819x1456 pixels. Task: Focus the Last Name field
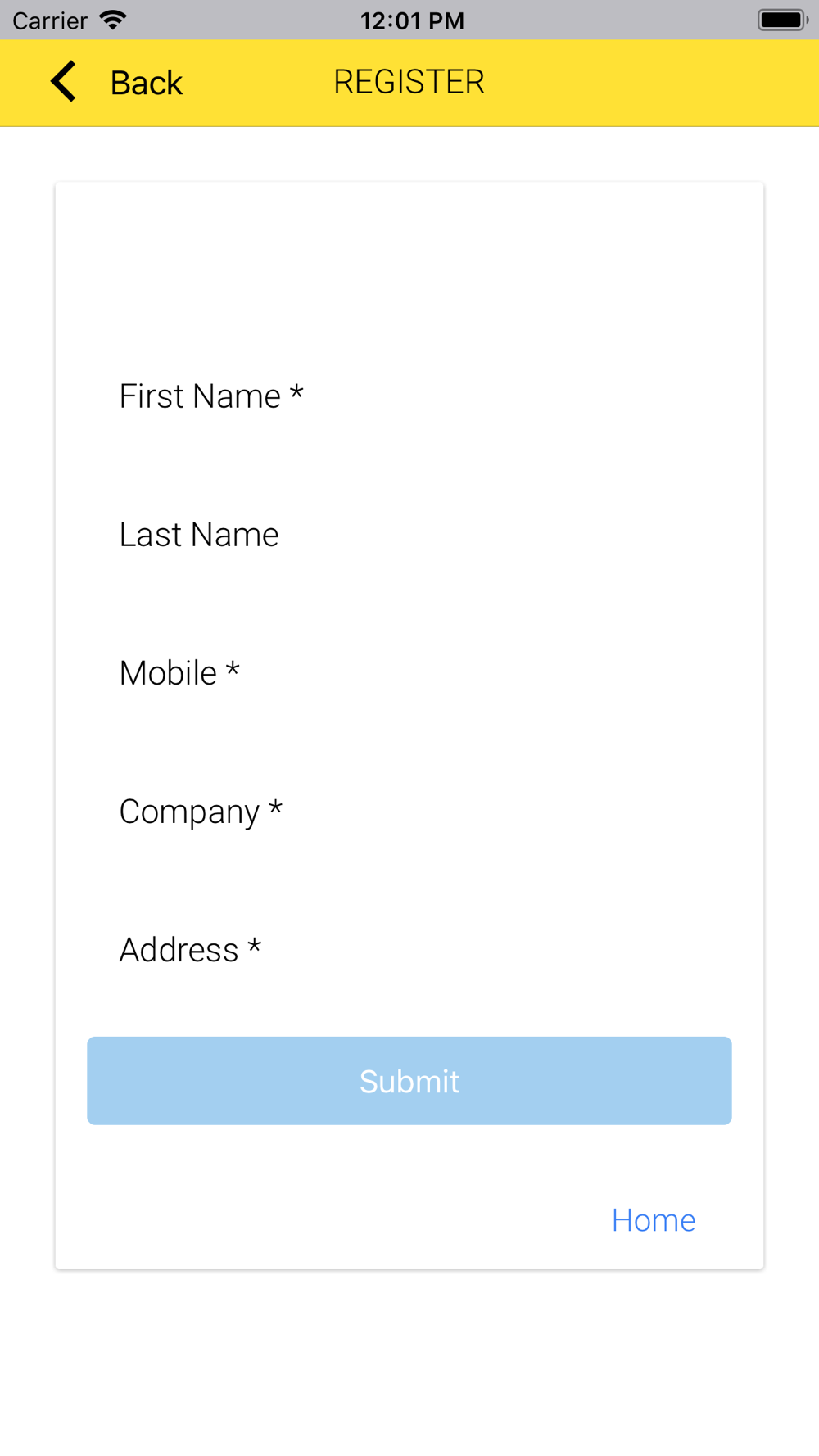coord(409,535)
